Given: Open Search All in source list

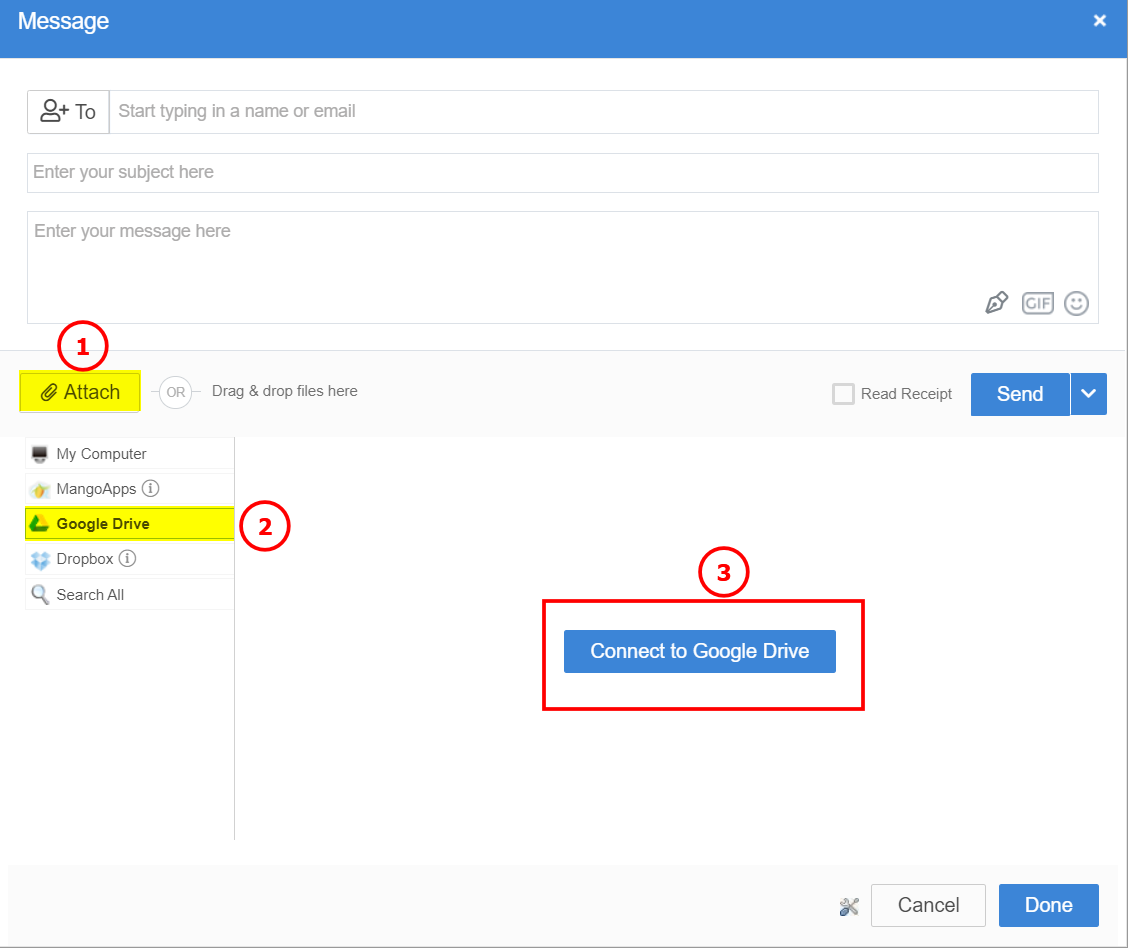Looking at the screenshot, I should [x=90, y=595].
